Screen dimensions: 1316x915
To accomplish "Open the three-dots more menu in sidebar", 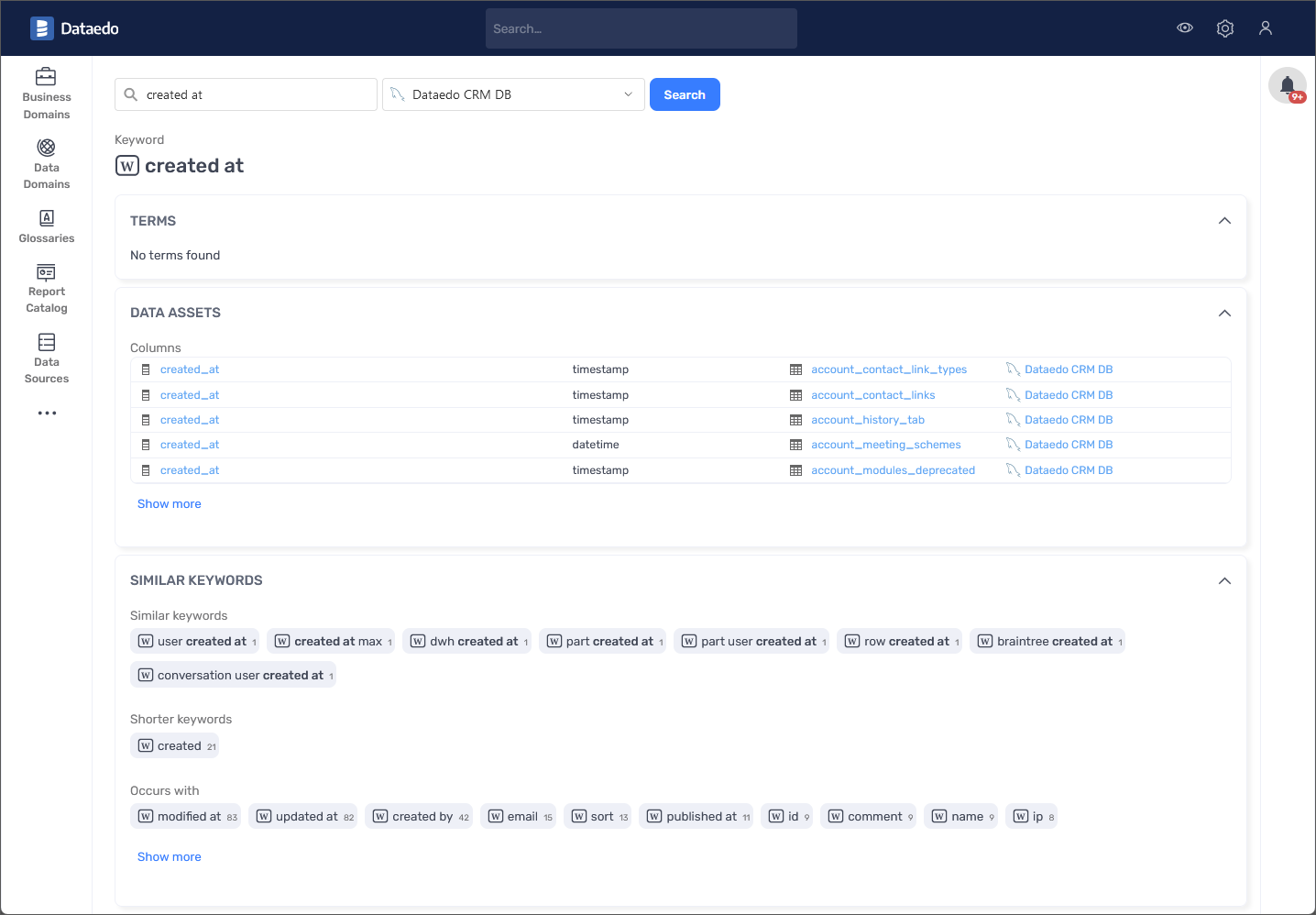I will [x=47, y=413].
